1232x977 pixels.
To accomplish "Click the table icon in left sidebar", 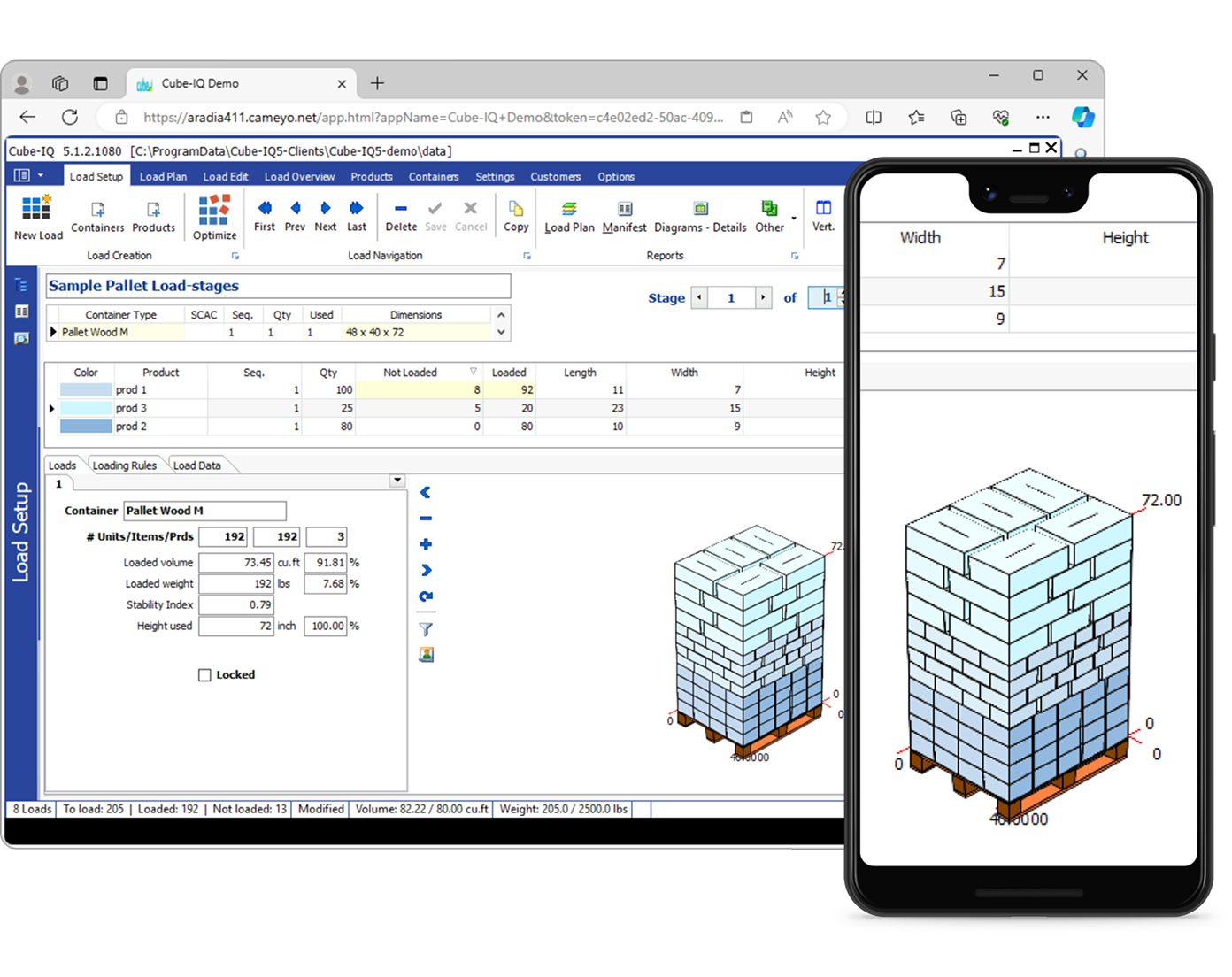I will [21, 312].
